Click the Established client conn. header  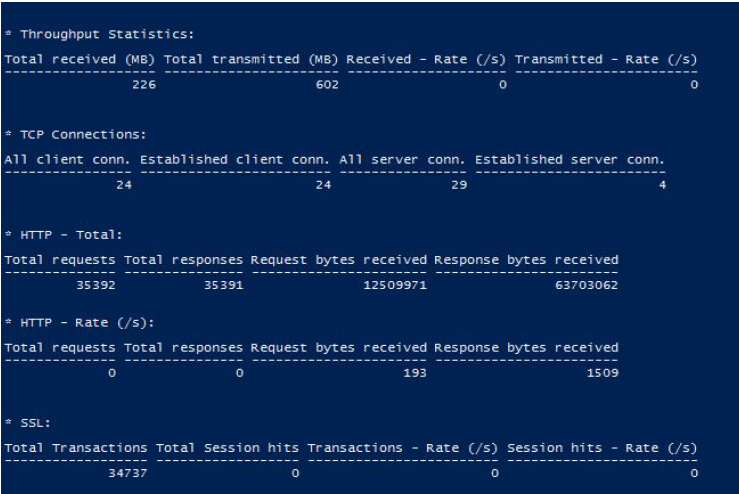(235, 160)
